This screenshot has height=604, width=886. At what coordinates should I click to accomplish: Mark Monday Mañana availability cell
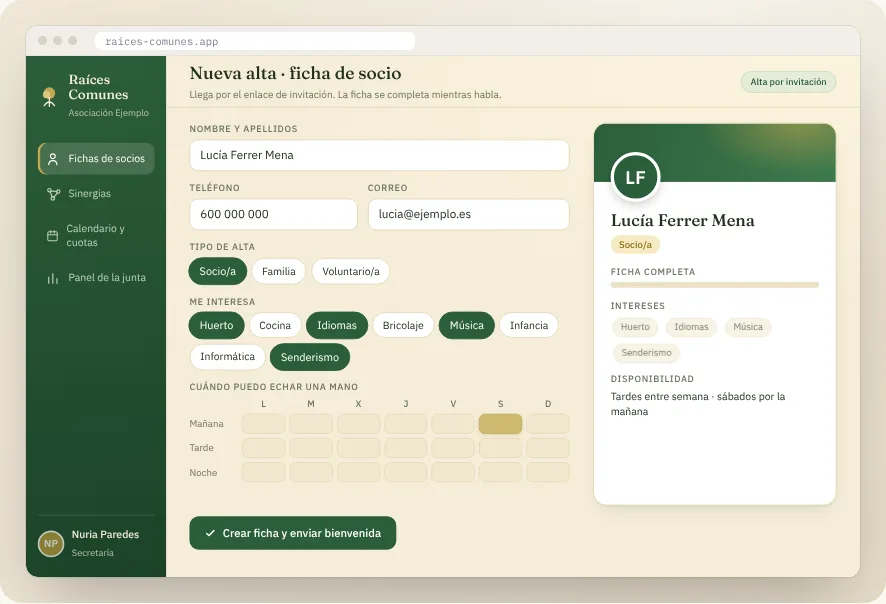click(x=263, y=424)
